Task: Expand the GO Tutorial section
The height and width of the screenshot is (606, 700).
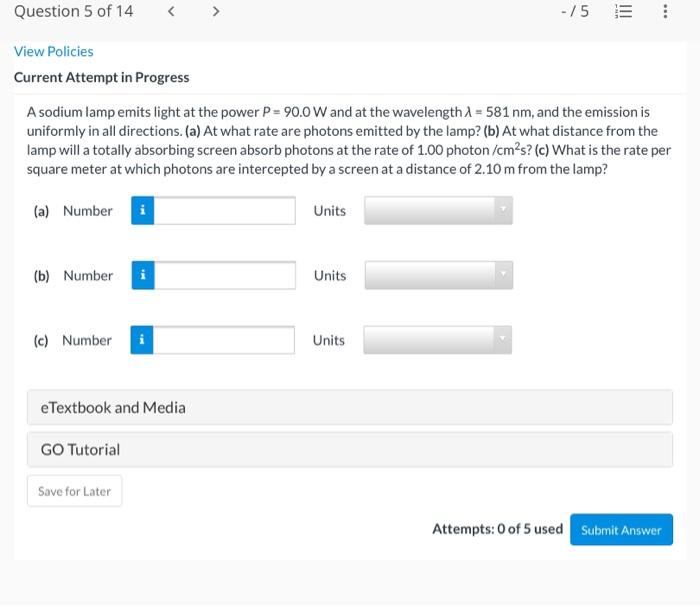Action: [350, 449]
